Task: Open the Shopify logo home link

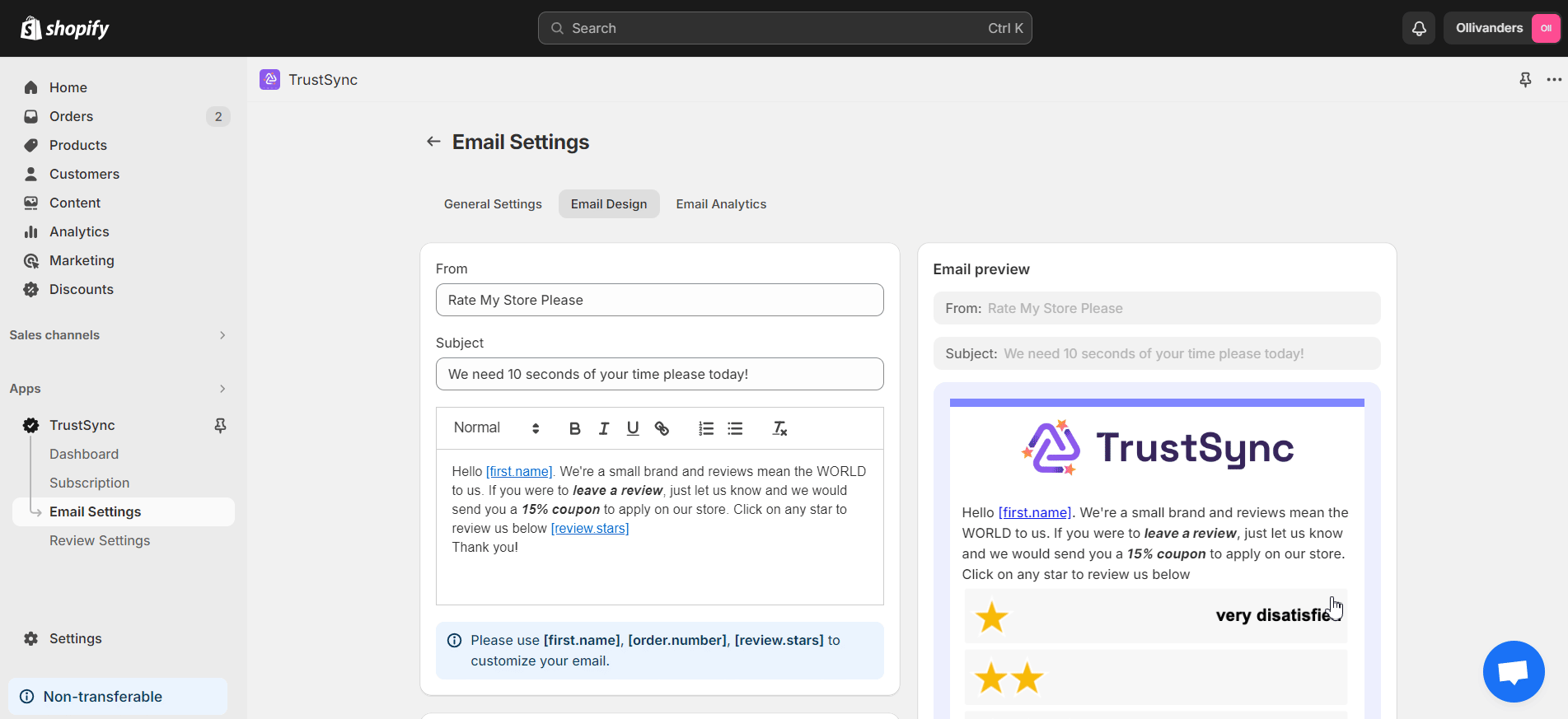Action: pos(64,28)
